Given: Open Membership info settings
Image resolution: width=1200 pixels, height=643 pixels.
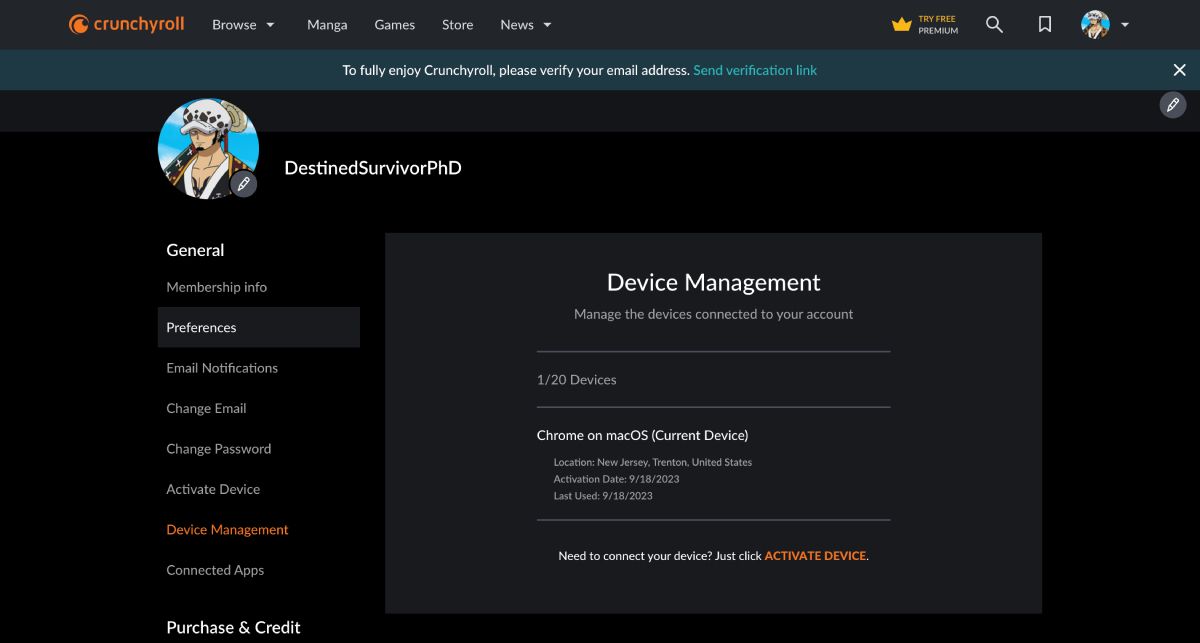Looking at the screenshot, I should 216,287.
